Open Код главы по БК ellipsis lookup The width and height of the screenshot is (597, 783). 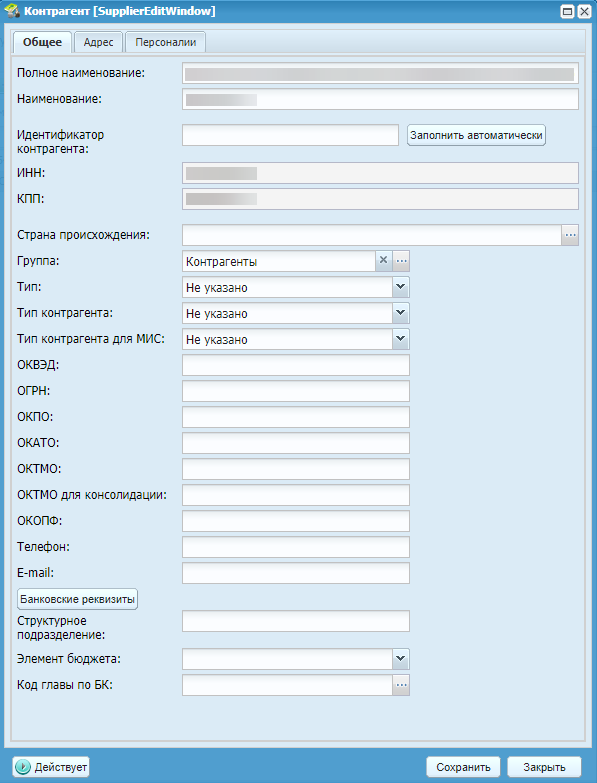pyautogui.click(x=401, y=685)
